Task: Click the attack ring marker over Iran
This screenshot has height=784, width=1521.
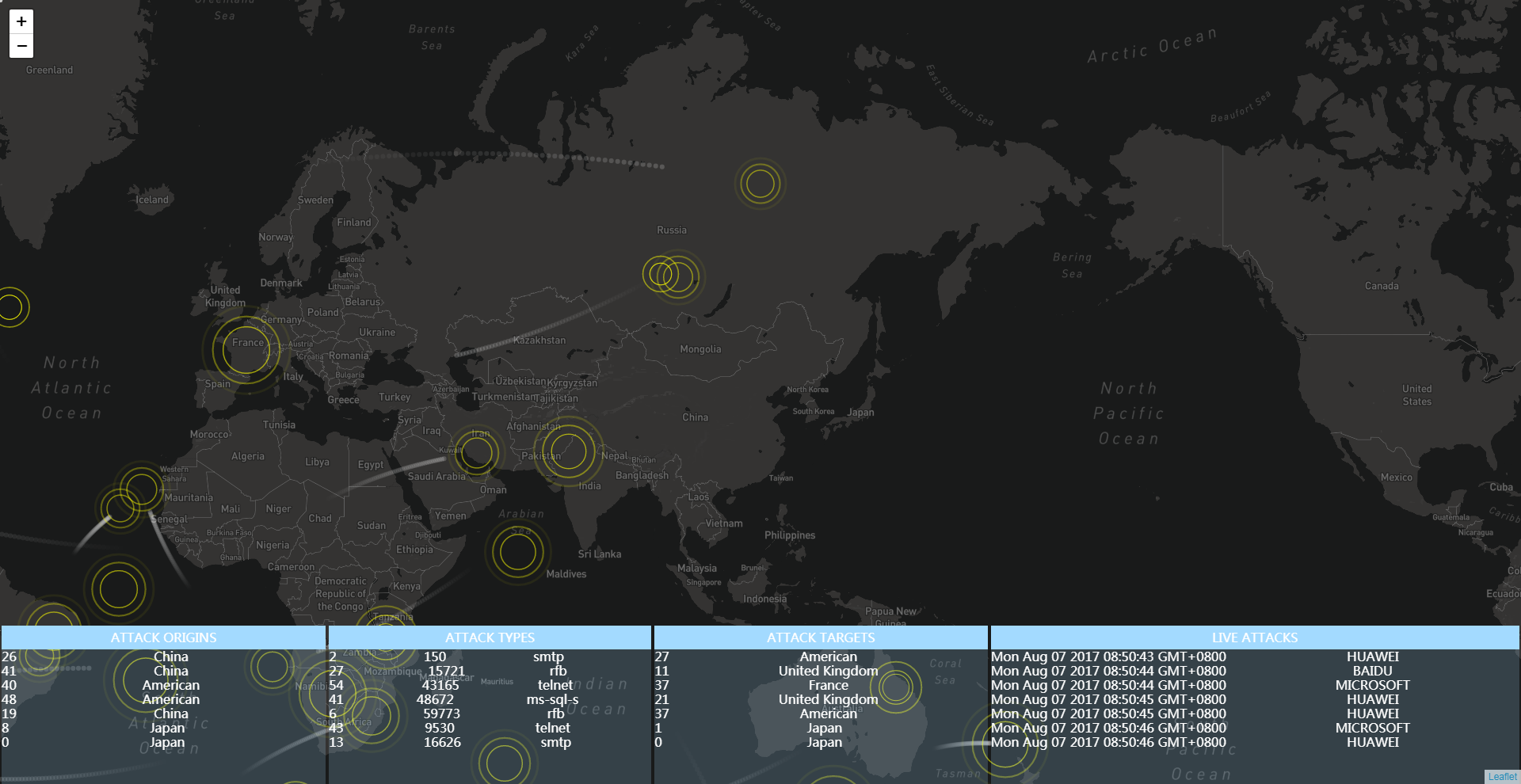Action: [477, 453]
